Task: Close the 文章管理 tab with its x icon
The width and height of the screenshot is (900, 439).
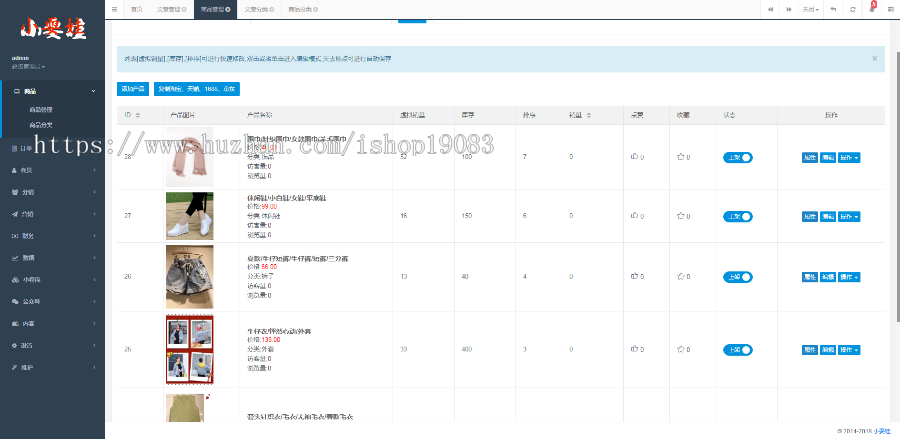Action: pyautogui.click(x=184, y=10)
